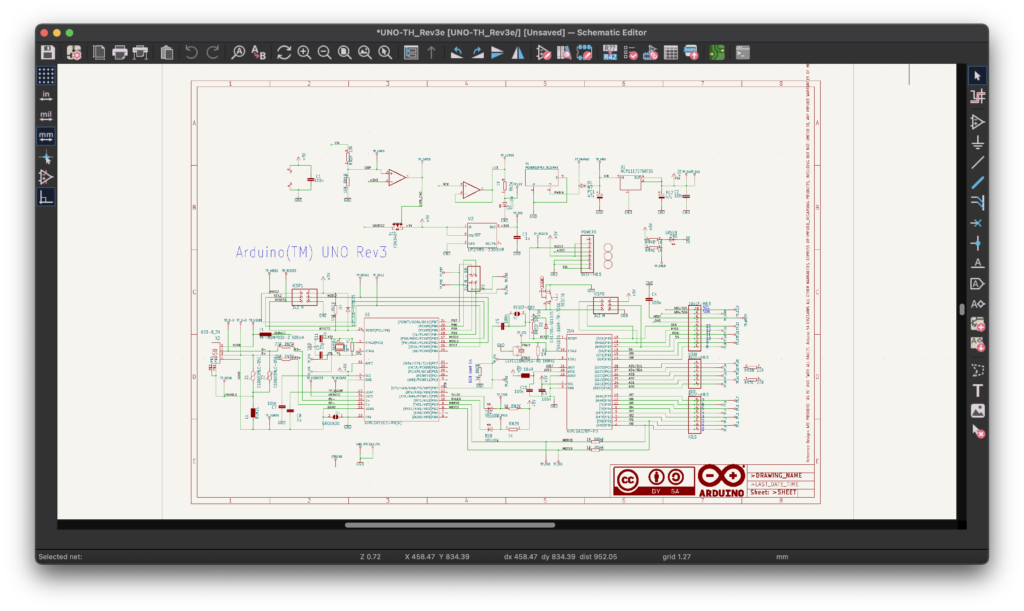Toggle orthogonal line drawing mode
Image resolution: width=1024 pixels, height=611 pixels.
click(x=46, y=198)
